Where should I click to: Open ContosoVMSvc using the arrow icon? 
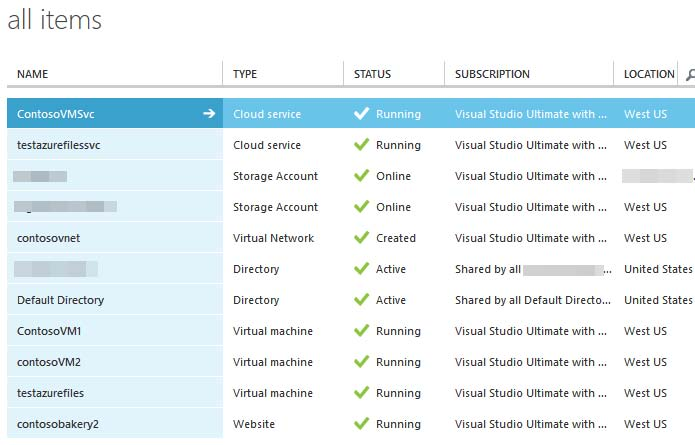(209, 114)
